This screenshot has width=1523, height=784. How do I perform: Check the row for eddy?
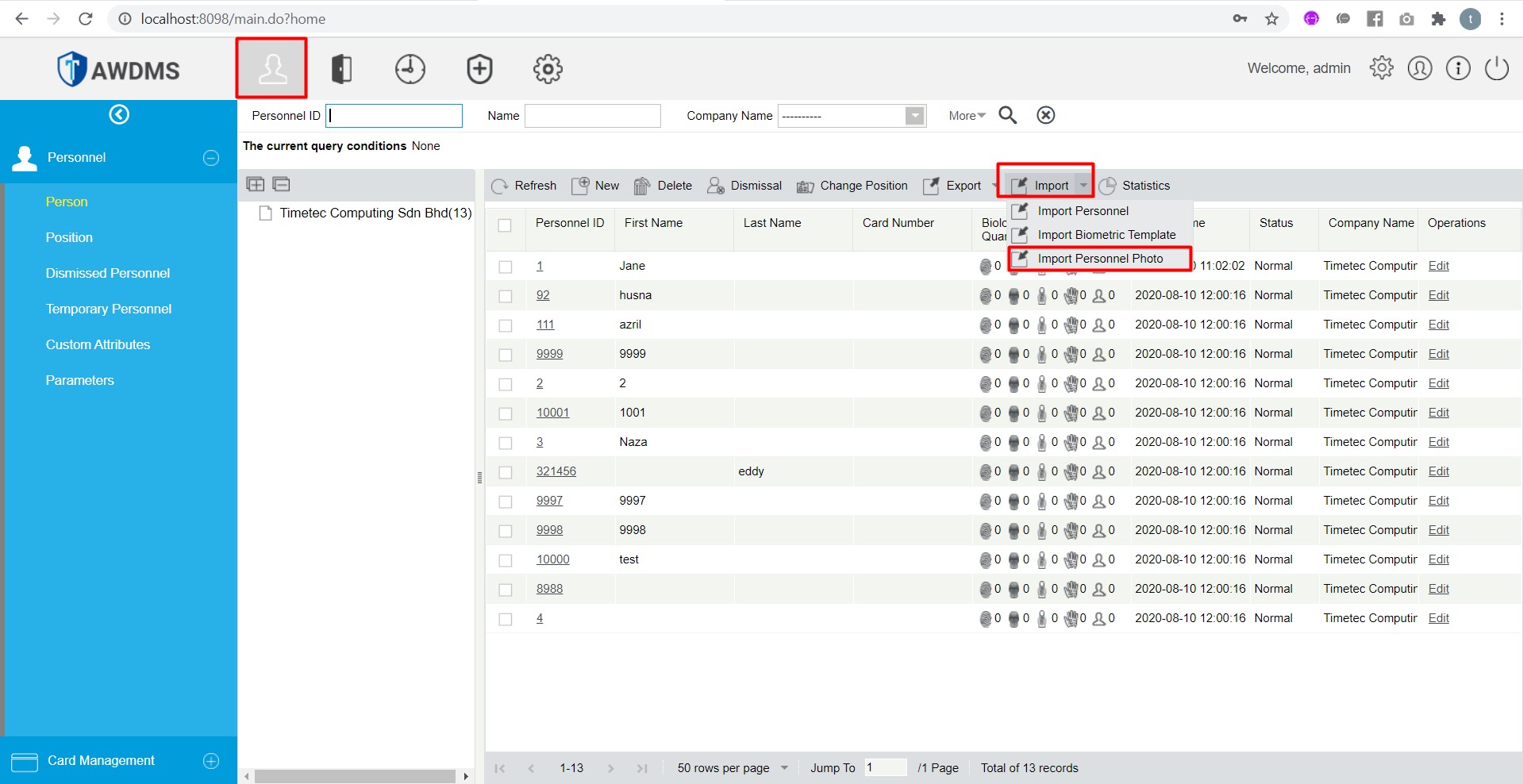[x=505, y=472]
